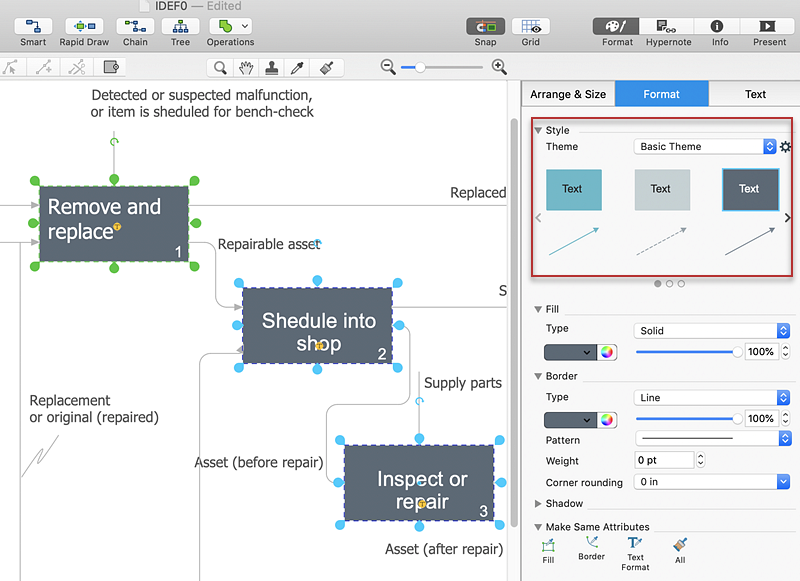
Task: Open the fill color wheel picker
Action: (x=607, y=352)
